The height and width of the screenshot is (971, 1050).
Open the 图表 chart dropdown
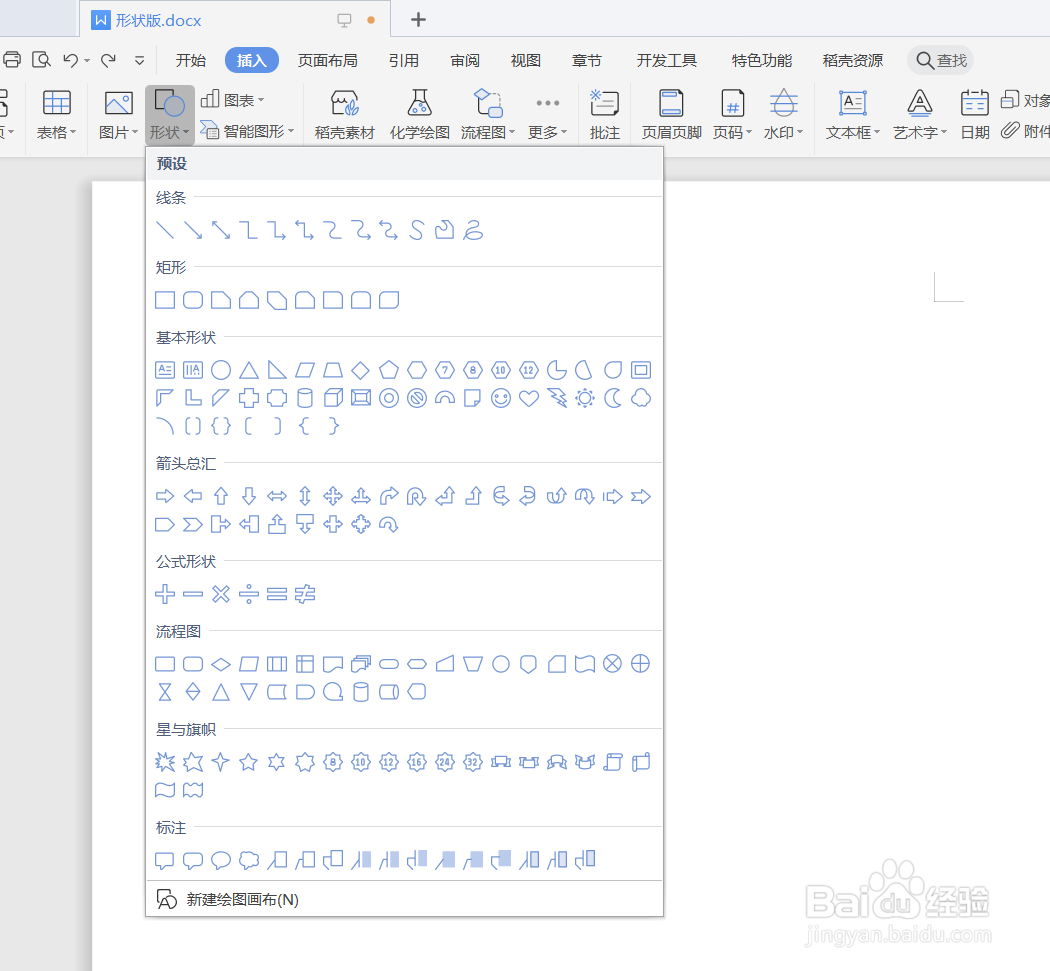tap(233, 100)
